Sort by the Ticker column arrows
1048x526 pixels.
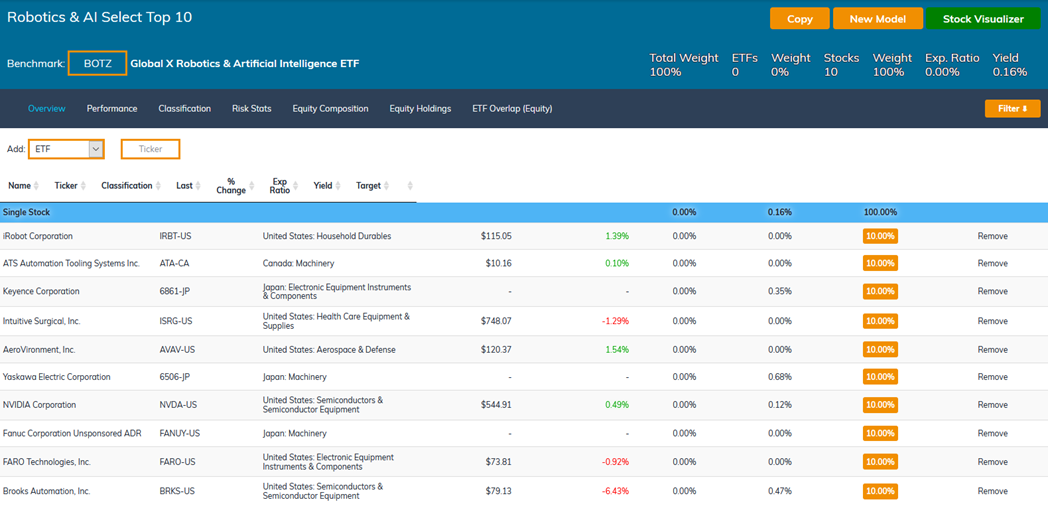pos(83,186)
